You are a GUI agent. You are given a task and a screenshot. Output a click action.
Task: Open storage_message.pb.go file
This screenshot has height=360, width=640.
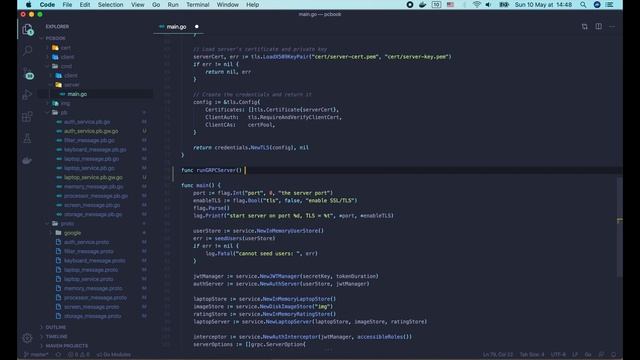pos(96,214)
